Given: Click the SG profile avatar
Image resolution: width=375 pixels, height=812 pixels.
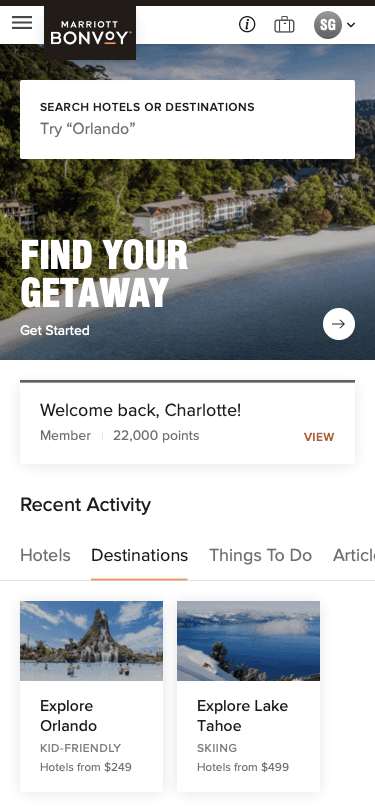Looking at the screenshot, I should pyautogui.click(x=328, y=24).
